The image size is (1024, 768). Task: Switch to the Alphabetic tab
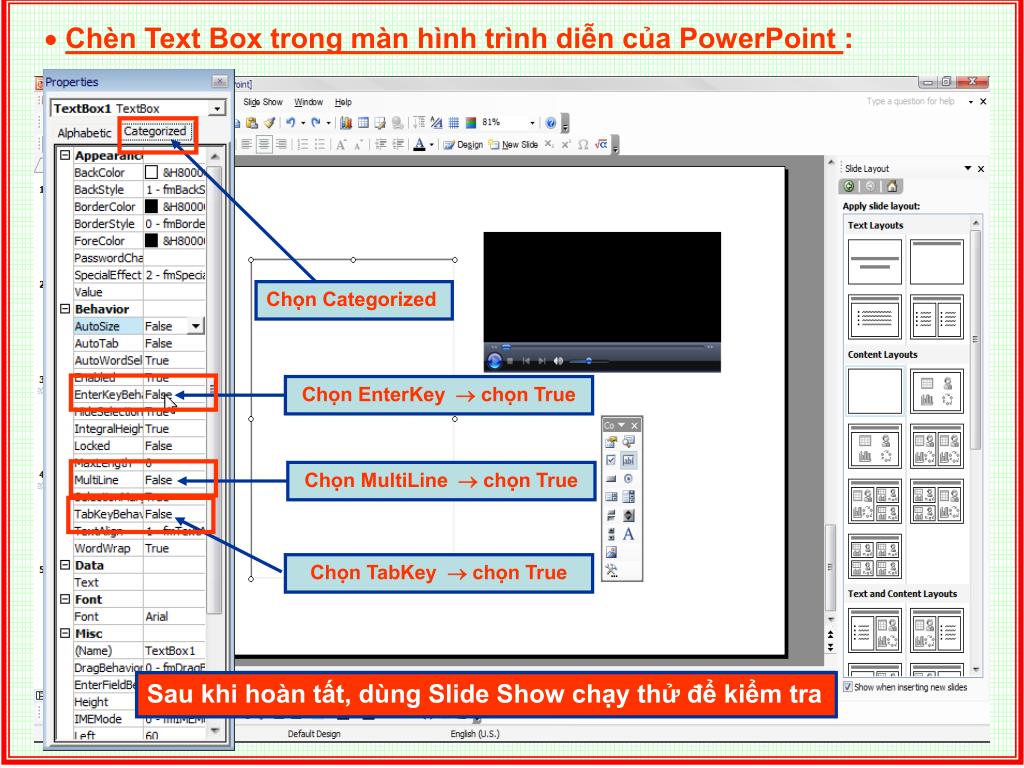[x=84, y=133]
